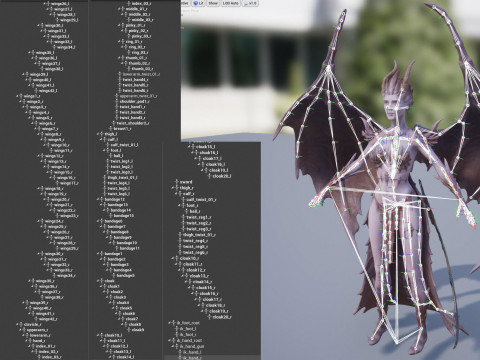Collapse the wings39_r bone branch
Screen dimensions: 480x360
[23, 303]
